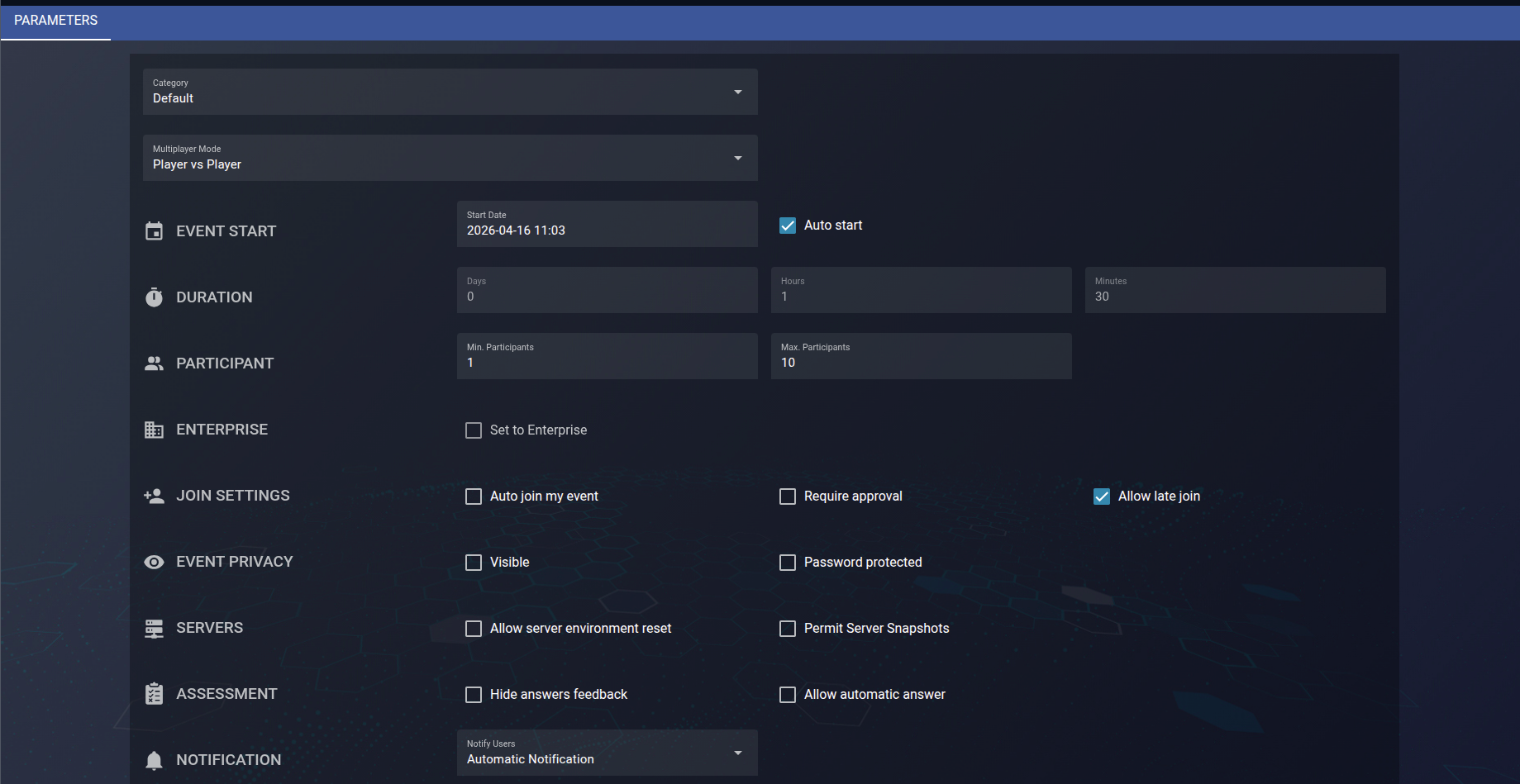
Task: Enable the Set to Enterprise checkbox
Action: coord(474,430)
